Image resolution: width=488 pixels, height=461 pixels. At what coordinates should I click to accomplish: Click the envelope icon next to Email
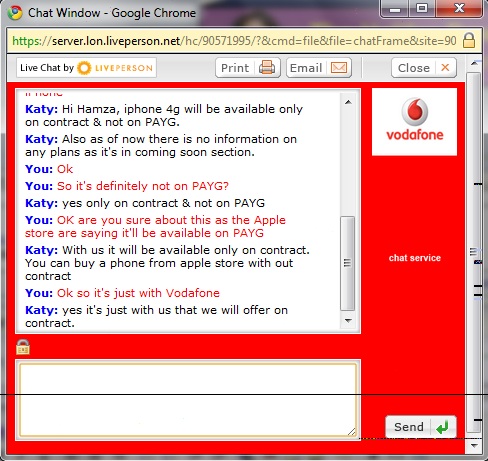pos(339,68)
